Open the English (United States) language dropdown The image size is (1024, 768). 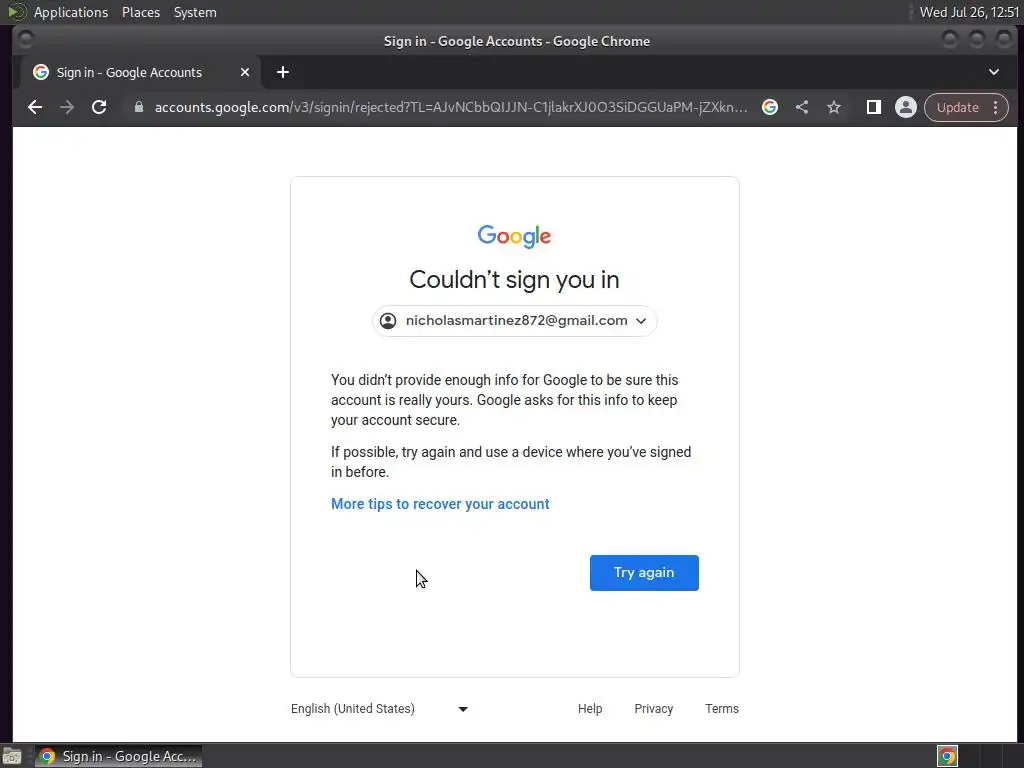pos(379,709)
